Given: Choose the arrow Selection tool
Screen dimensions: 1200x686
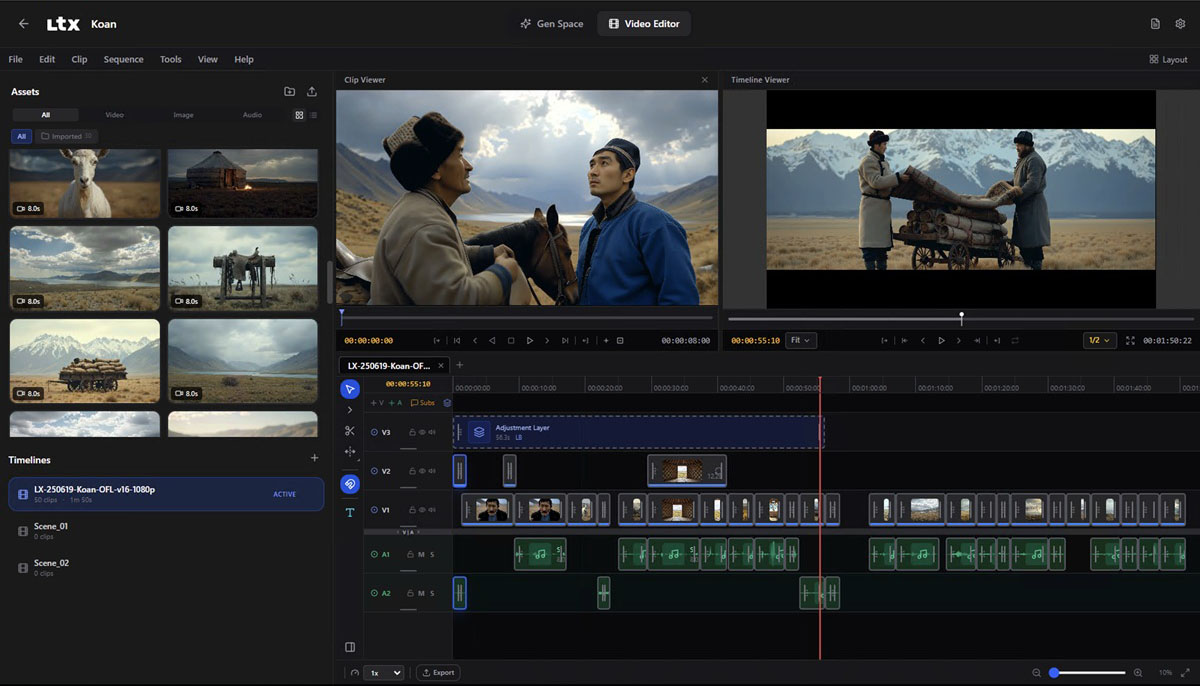Looking at the screenshot, I should point(349,389).
